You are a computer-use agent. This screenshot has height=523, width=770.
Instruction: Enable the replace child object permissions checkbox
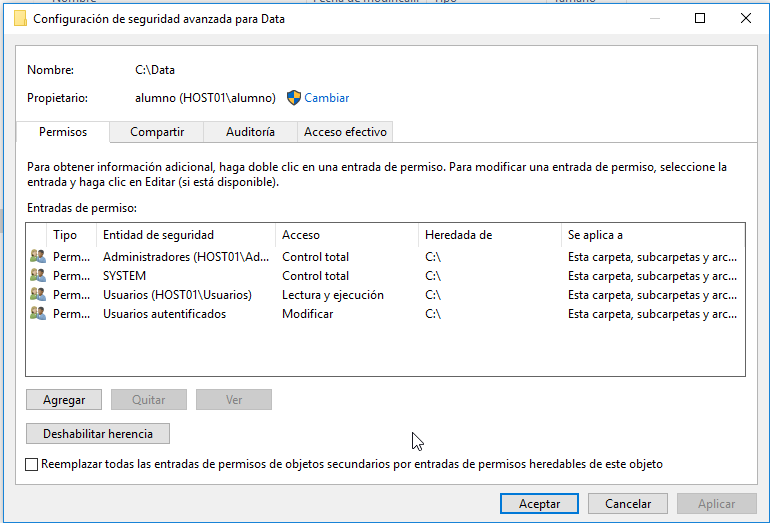click(x=32, y=465)
